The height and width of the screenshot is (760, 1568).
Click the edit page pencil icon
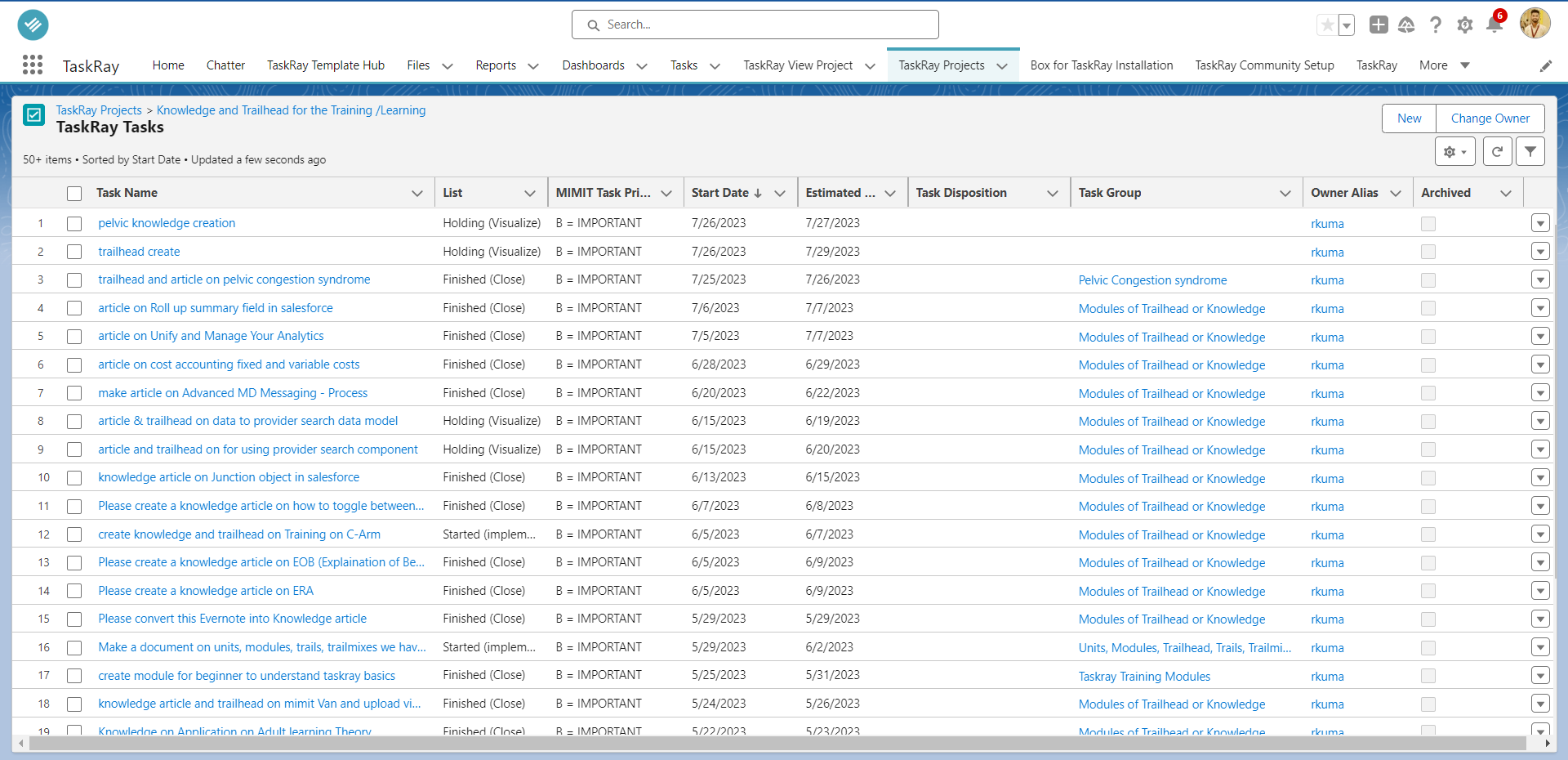click(x=1547, y=65)
